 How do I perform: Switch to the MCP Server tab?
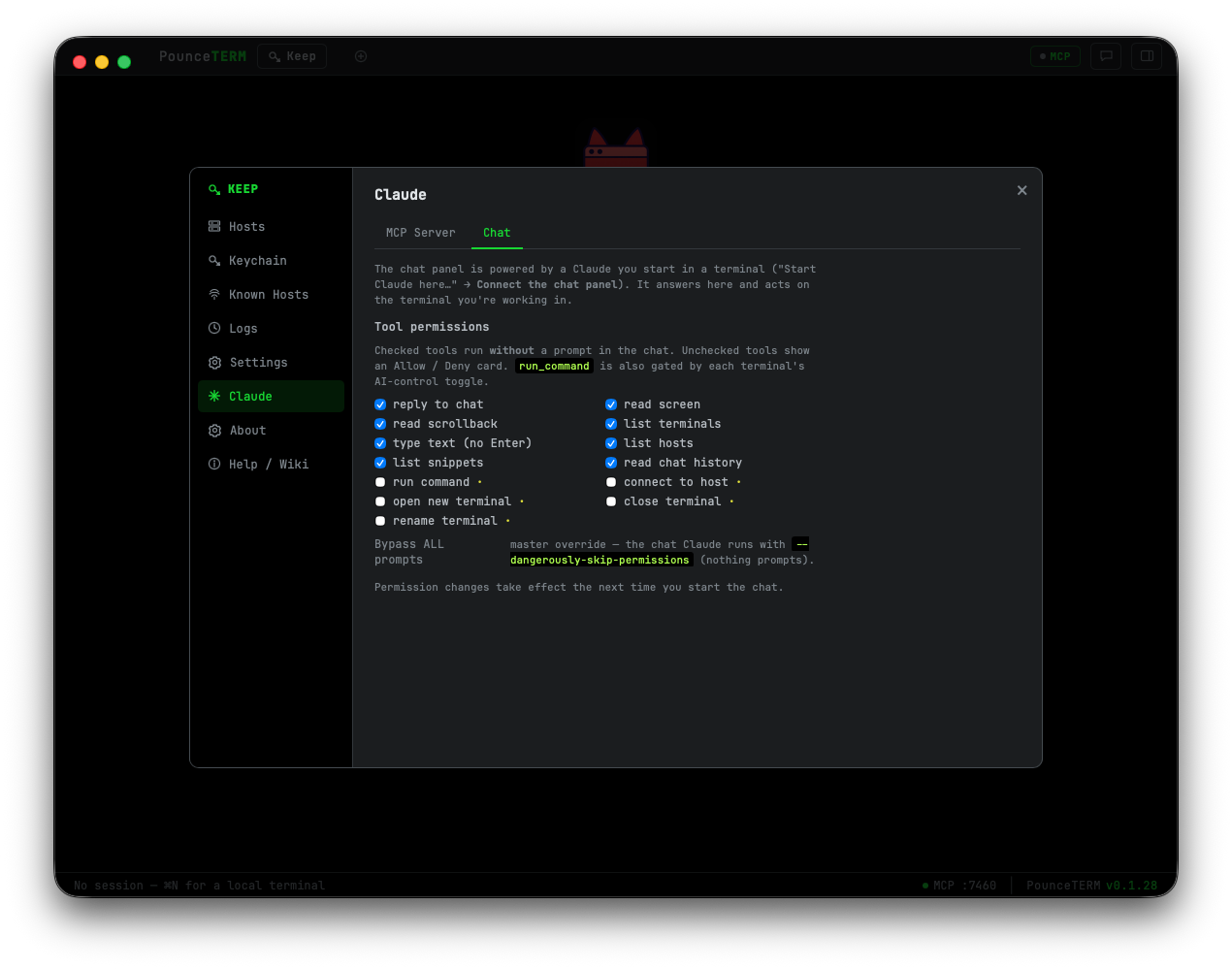[420, 233]
